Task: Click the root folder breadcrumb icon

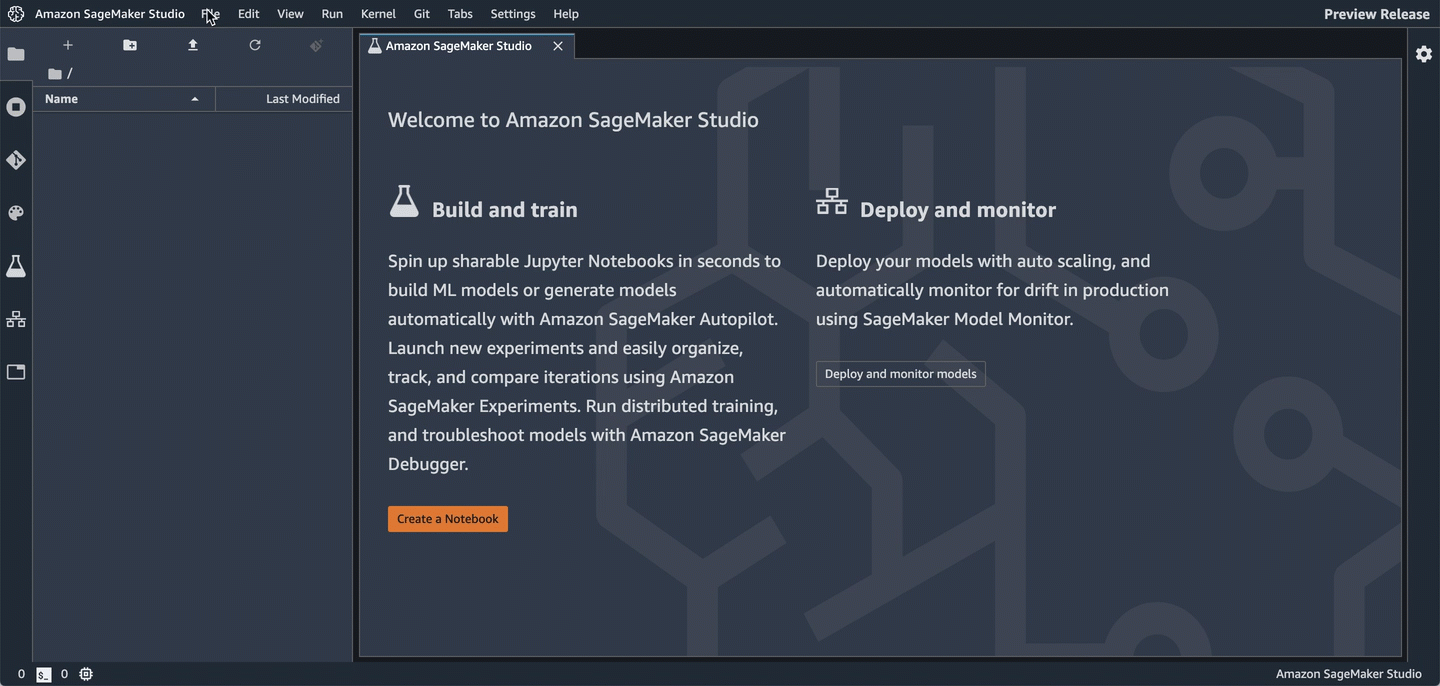Action: point(55,73)
